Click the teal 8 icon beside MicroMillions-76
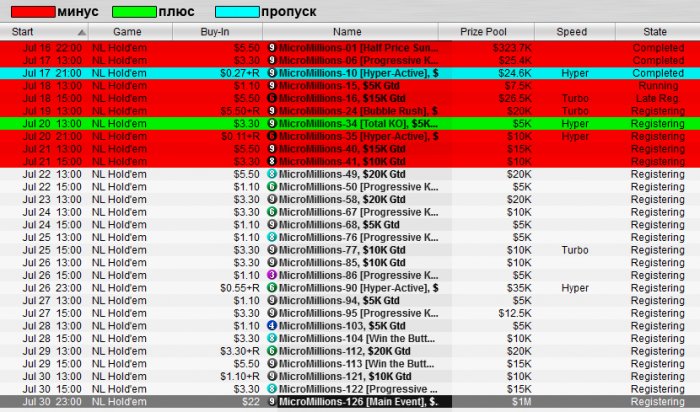 [272, 237]
